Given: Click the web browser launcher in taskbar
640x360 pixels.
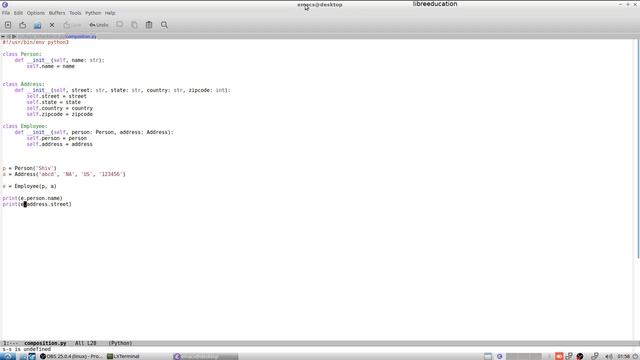Looking at the screenshot, I should (x=32, y=356).
